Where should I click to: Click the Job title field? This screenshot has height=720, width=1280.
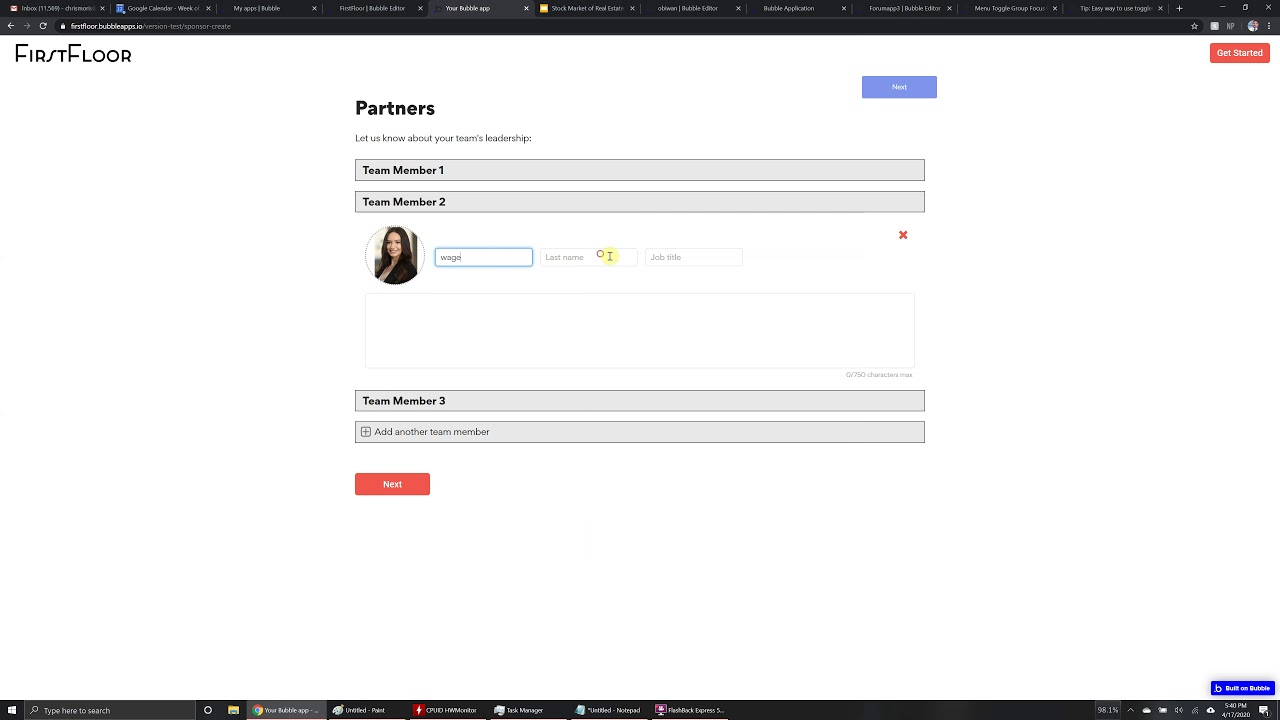click(x=694, y=257)
